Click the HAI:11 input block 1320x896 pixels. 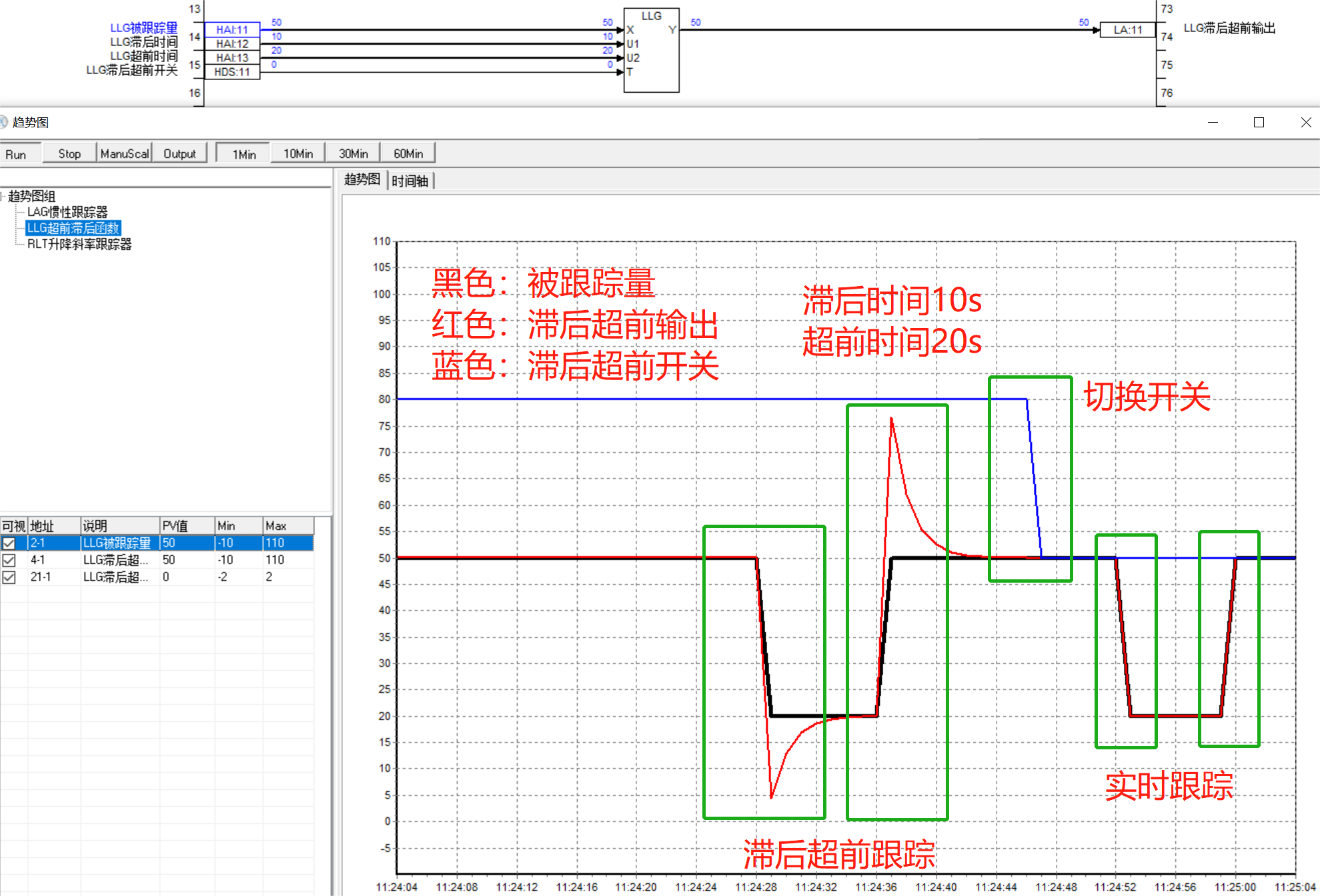point(231,29)
